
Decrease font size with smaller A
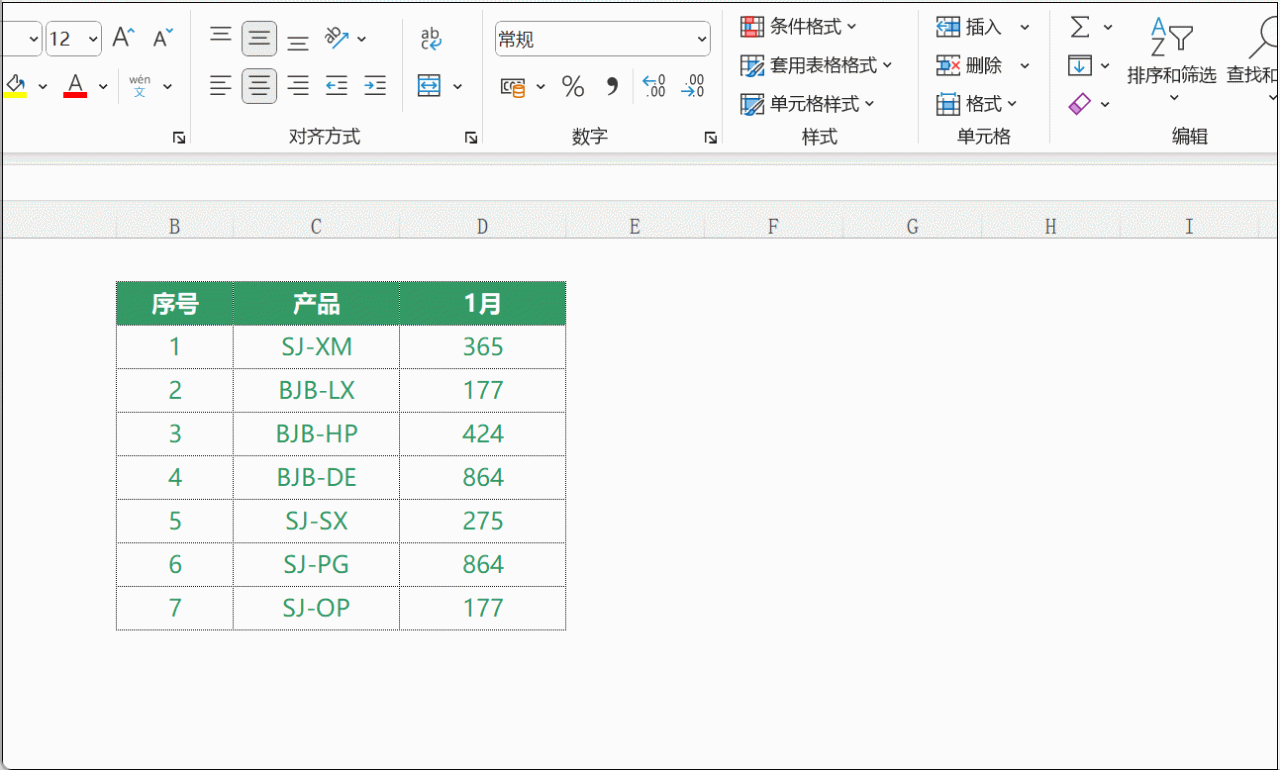coord(163,38)
